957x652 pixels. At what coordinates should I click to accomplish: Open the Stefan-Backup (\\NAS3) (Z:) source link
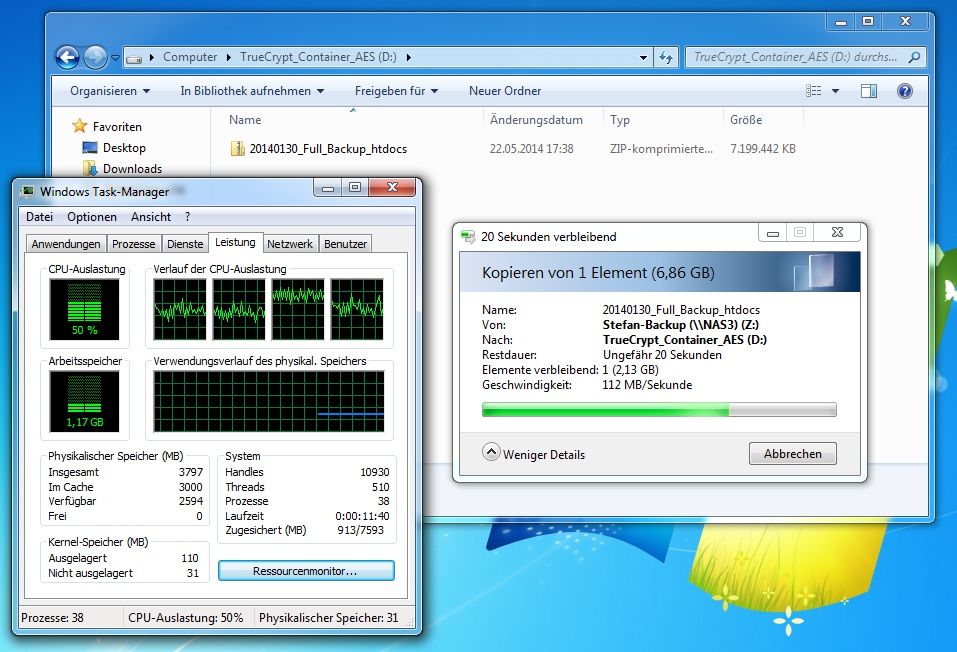click(x=681, y=325)
